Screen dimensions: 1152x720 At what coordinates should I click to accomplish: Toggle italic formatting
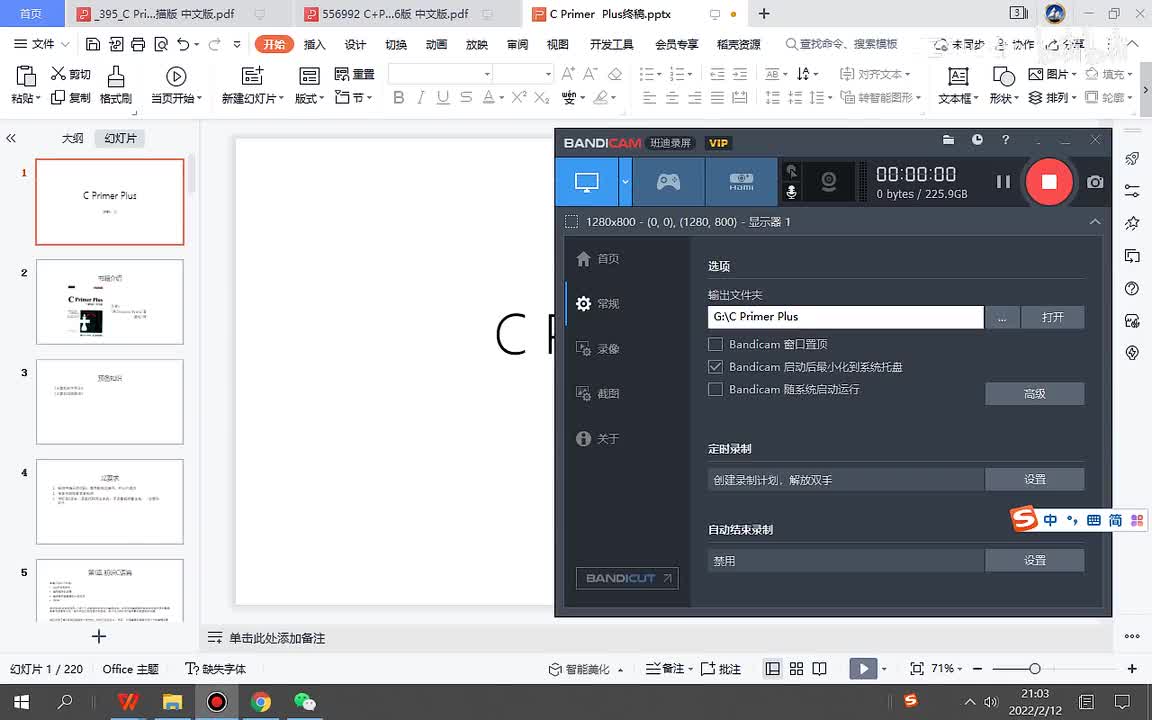[421, 98]
